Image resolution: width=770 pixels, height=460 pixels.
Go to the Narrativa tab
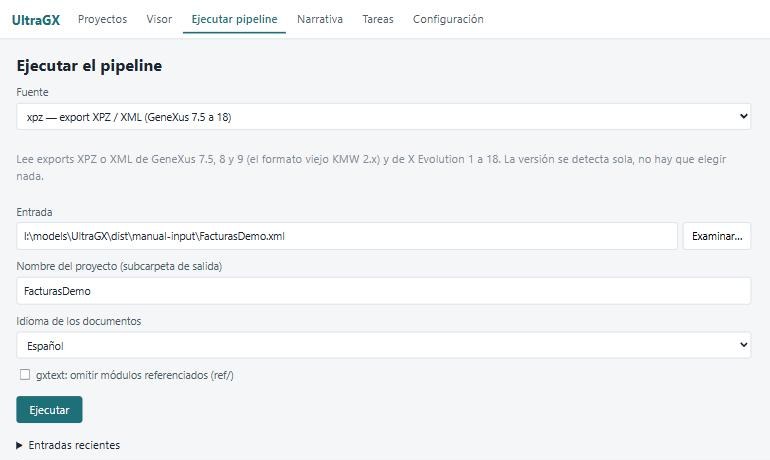(320, 19)
